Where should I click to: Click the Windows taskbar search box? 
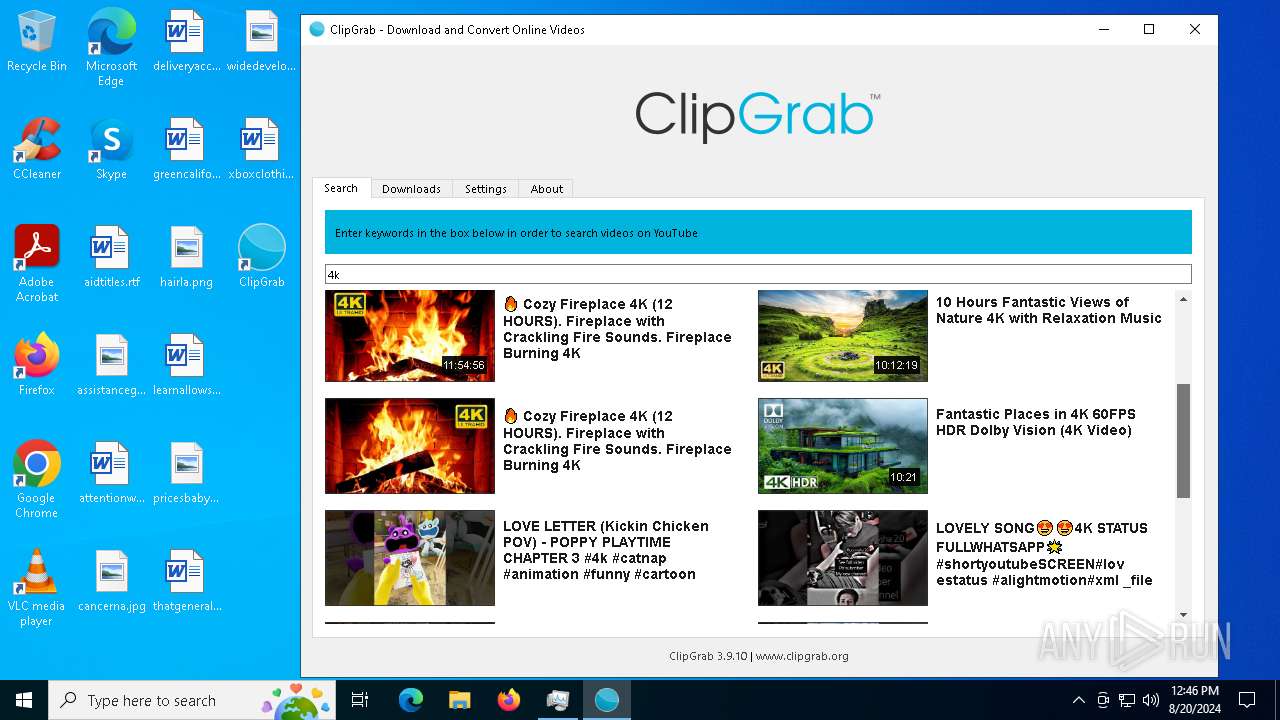(194, 700)
